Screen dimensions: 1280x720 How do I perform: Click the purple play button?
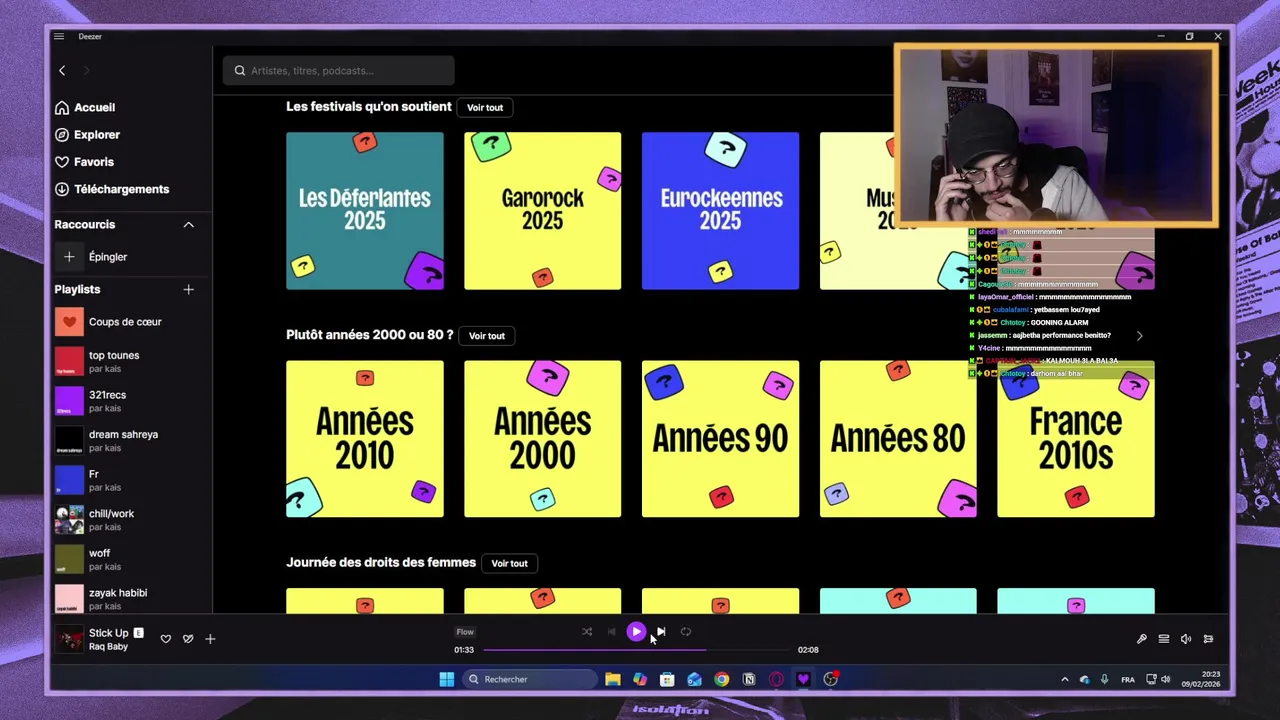pos(636,632)
